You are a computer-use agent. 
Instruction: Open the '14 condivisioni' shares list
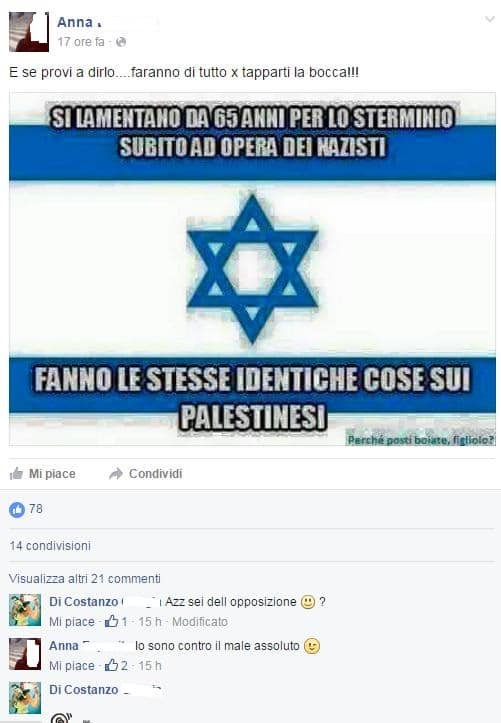pyautogui.click(x=50, y=546)
